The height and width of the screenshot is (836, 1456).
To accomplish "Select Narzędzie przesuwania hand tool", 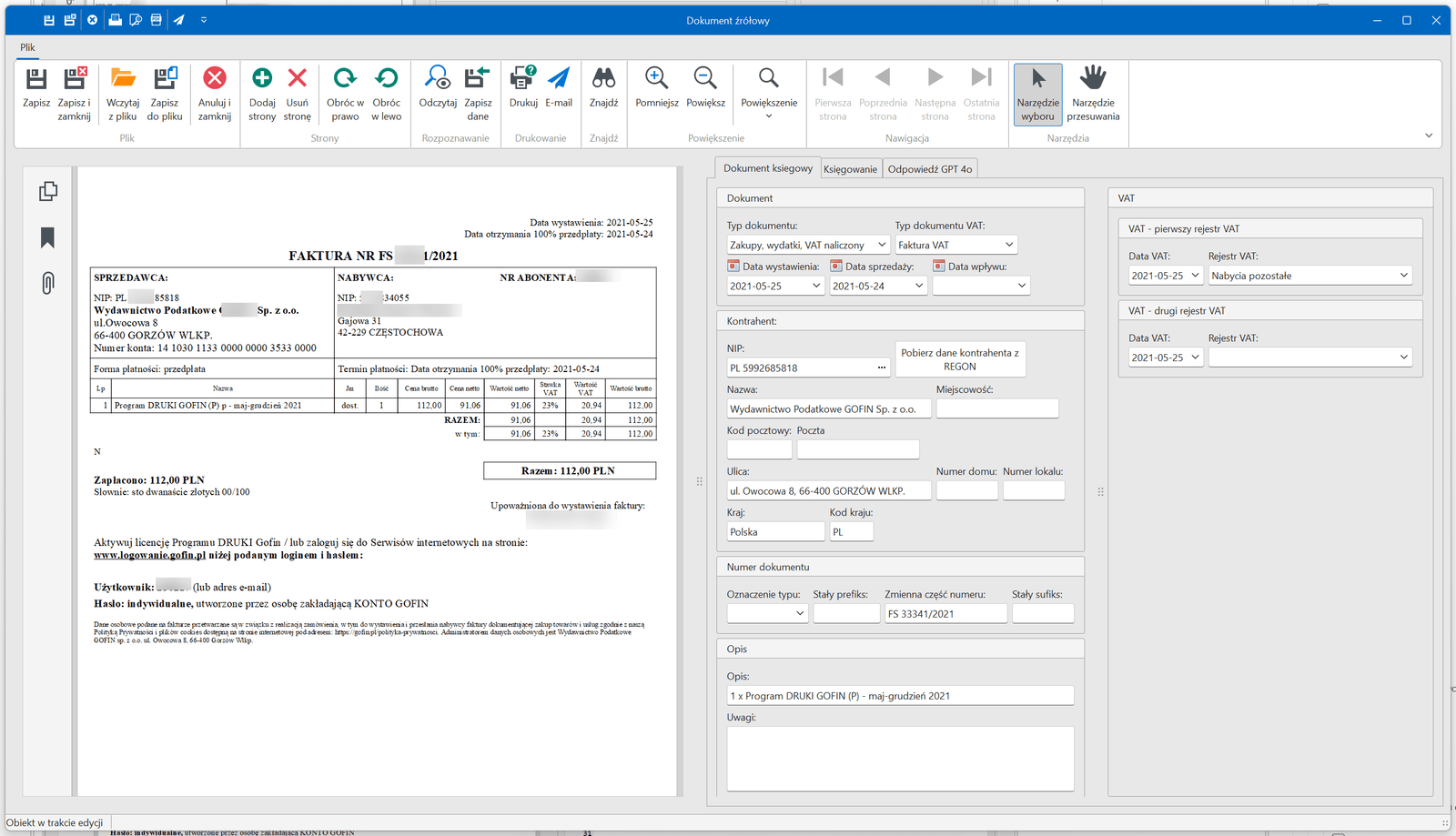I will 1093,79.
